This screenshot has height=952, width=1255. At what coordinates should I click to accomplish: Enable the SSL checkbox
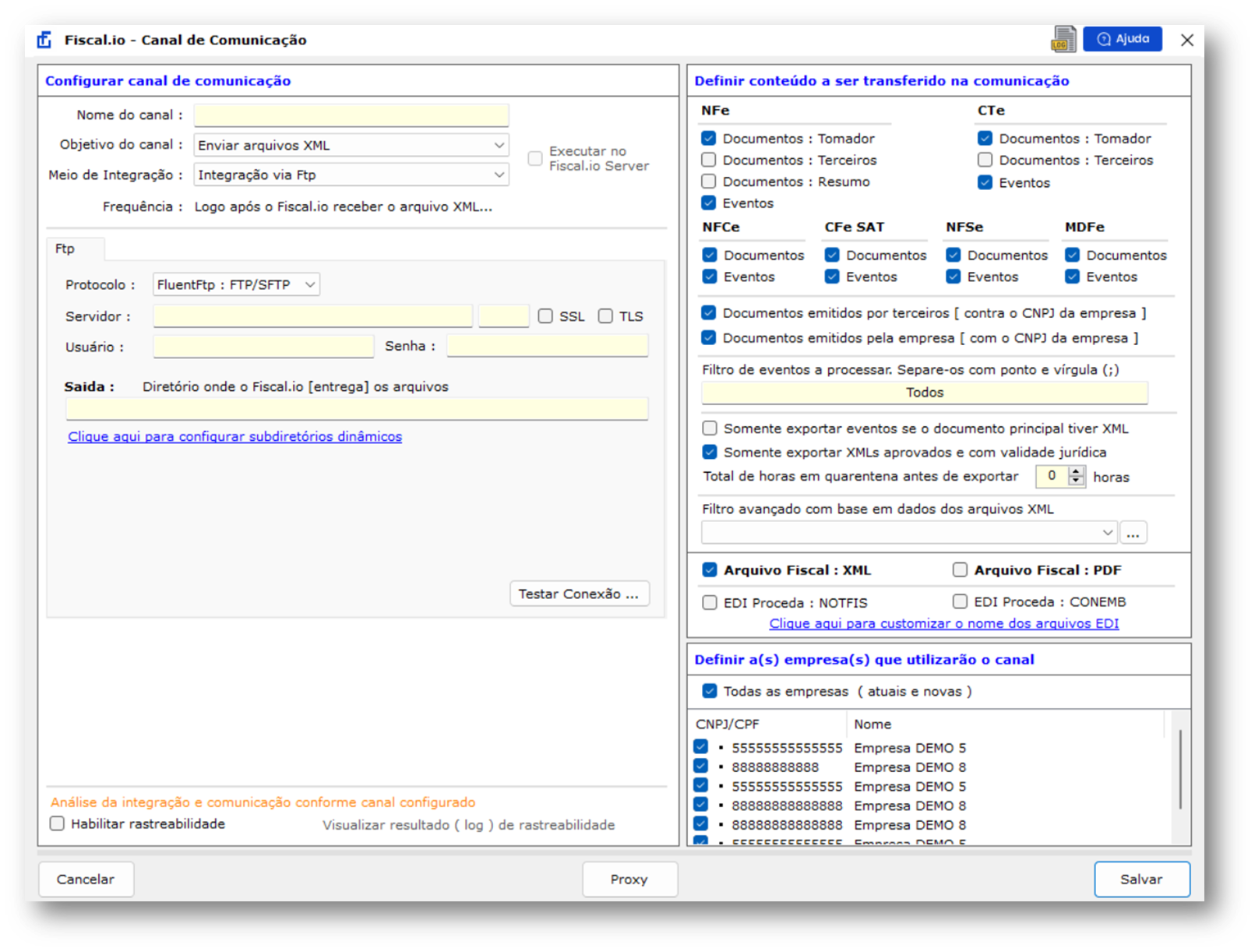tap(545, 316)
